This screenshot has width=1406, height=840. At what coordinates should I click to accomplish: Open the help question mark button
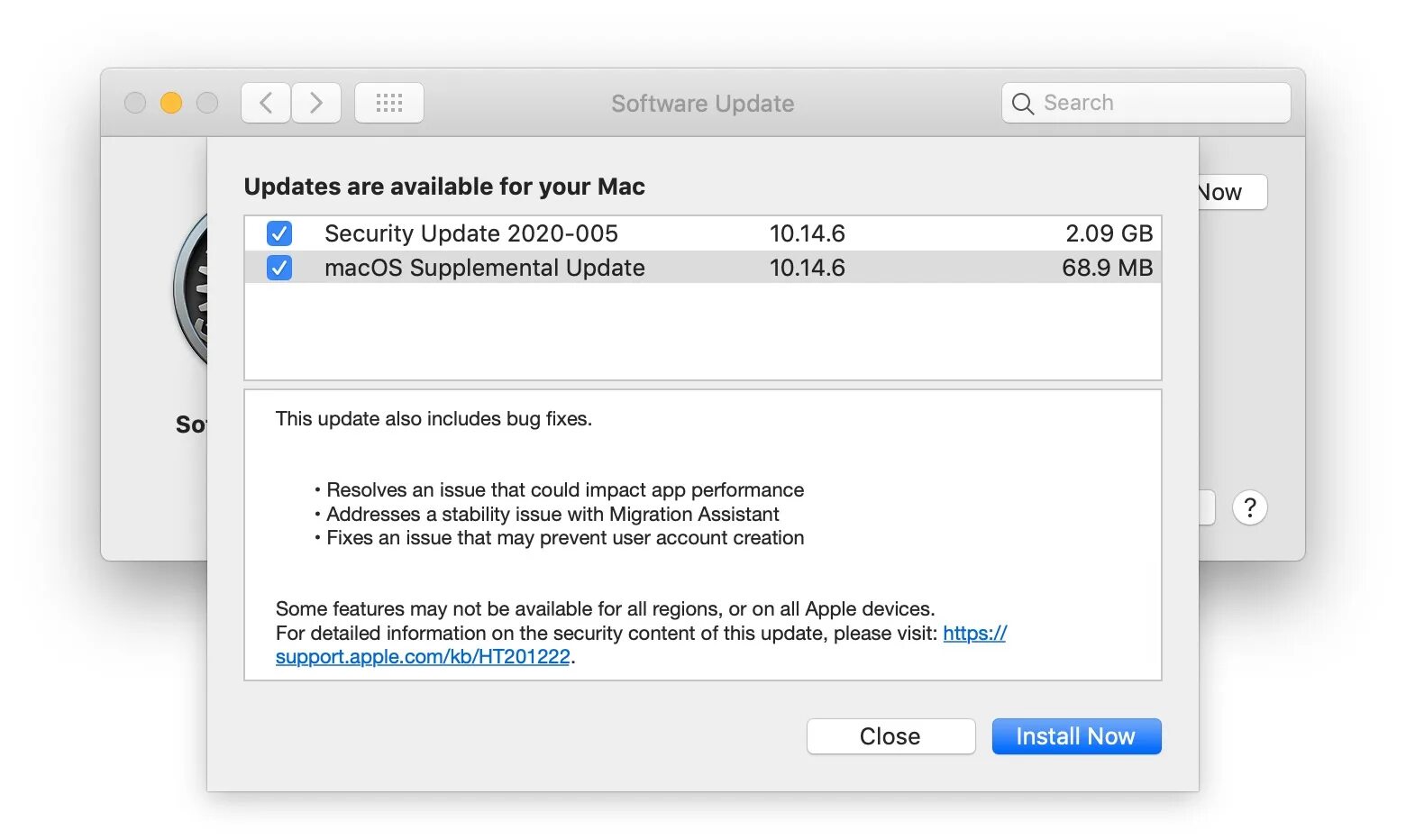pos(1249,508)
